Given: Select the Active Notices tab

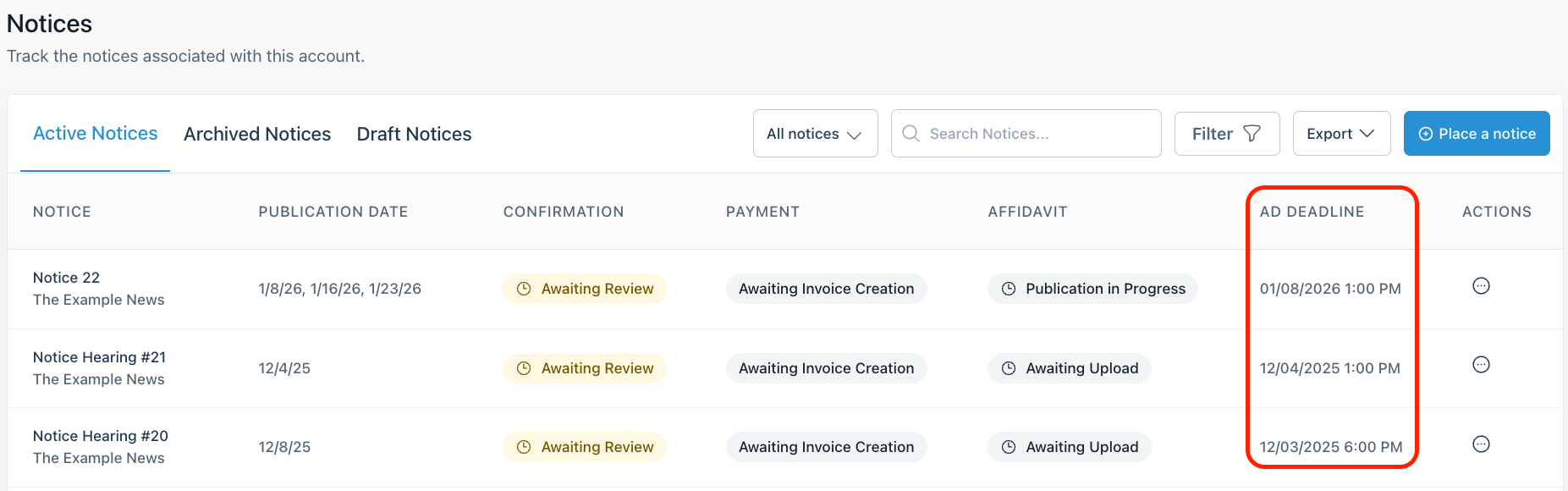Looking at the screenshot, I should 96,134.
